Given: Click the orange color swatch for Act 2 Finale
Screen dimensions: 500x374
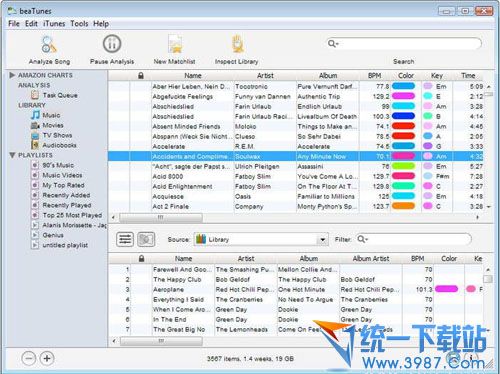Looking at the screenshot, I should point(403,206).
